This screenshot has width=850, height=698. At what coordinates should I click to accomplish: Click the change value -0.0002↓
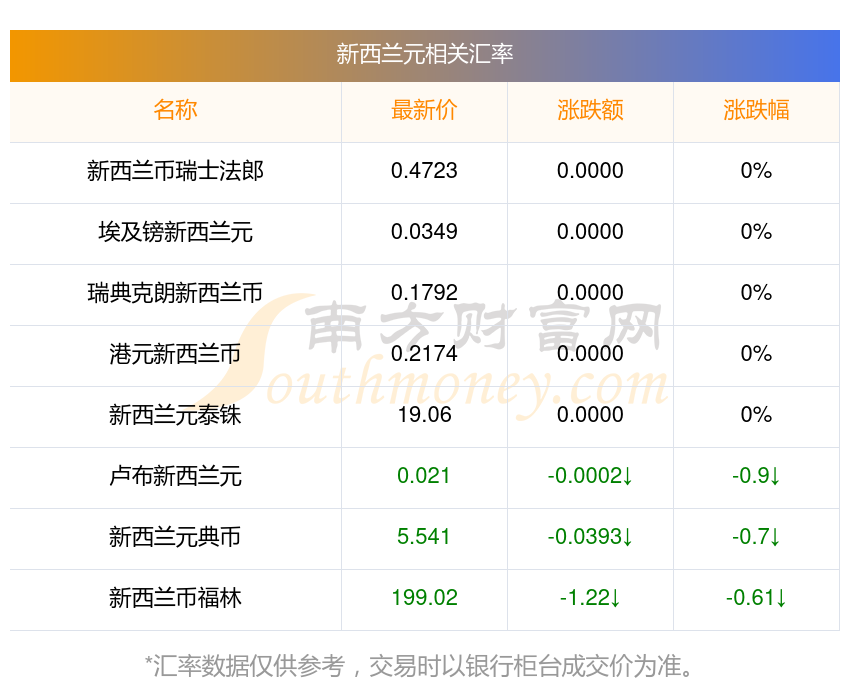point(590,476)
